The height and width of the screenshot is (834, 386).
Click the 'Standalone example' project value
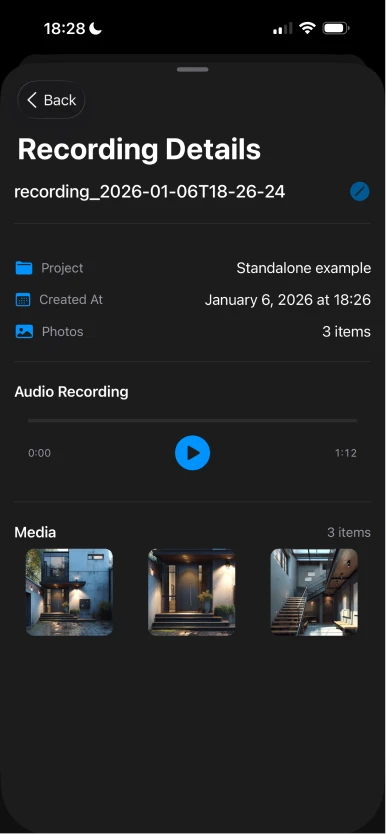click(304, 268)
